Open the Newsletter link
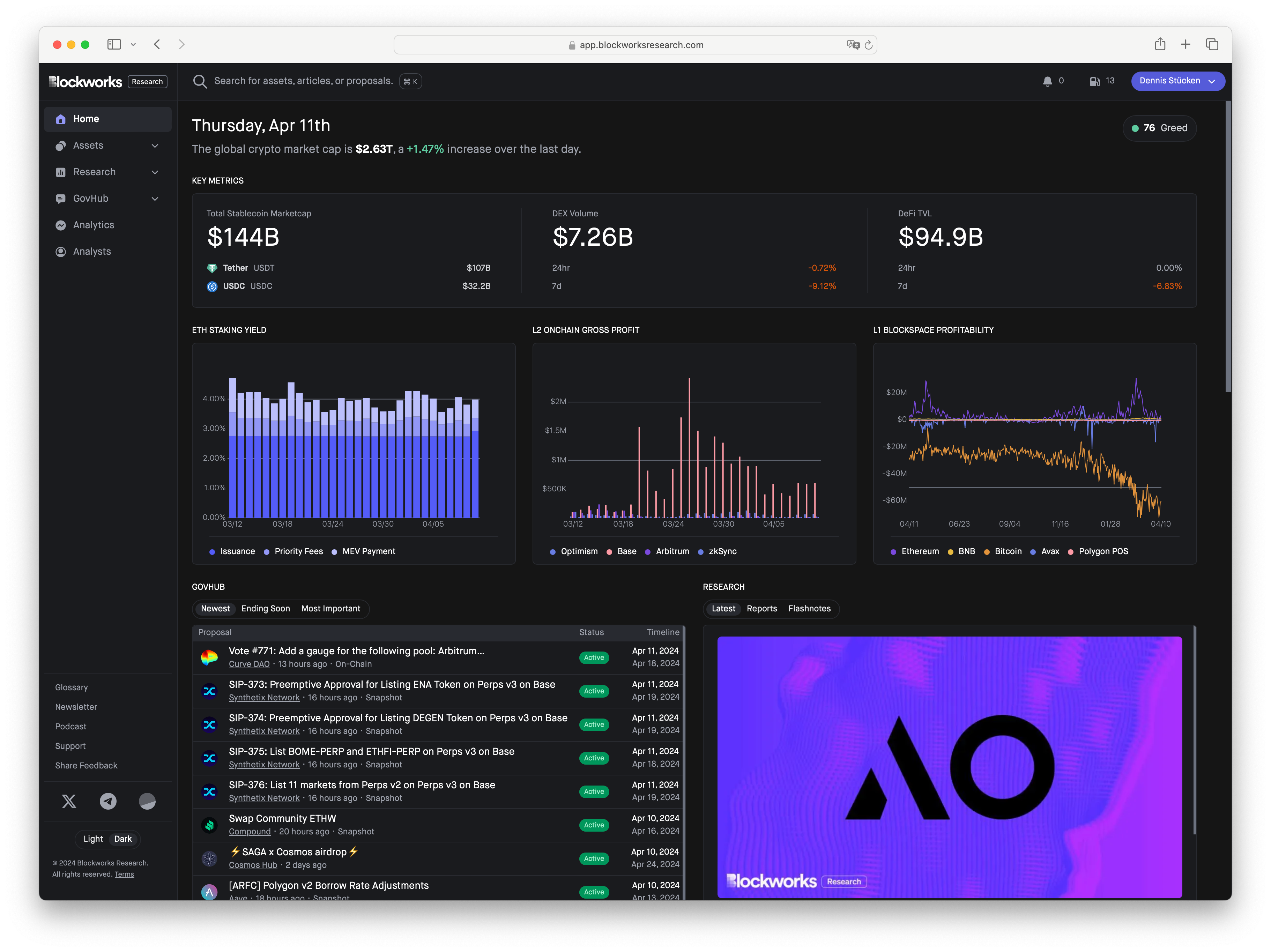The height and width of the screenshot is (952, 1271). [76, 707]
